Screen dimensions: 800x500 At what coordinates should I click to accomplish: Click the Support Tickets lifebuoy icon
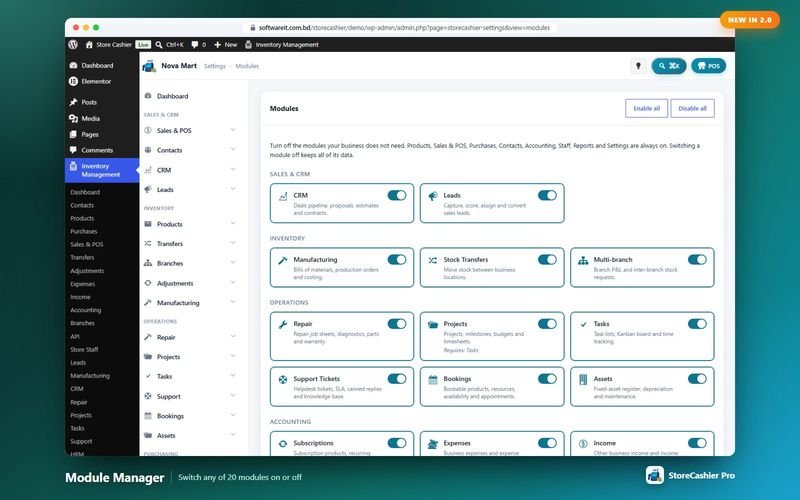283,379
